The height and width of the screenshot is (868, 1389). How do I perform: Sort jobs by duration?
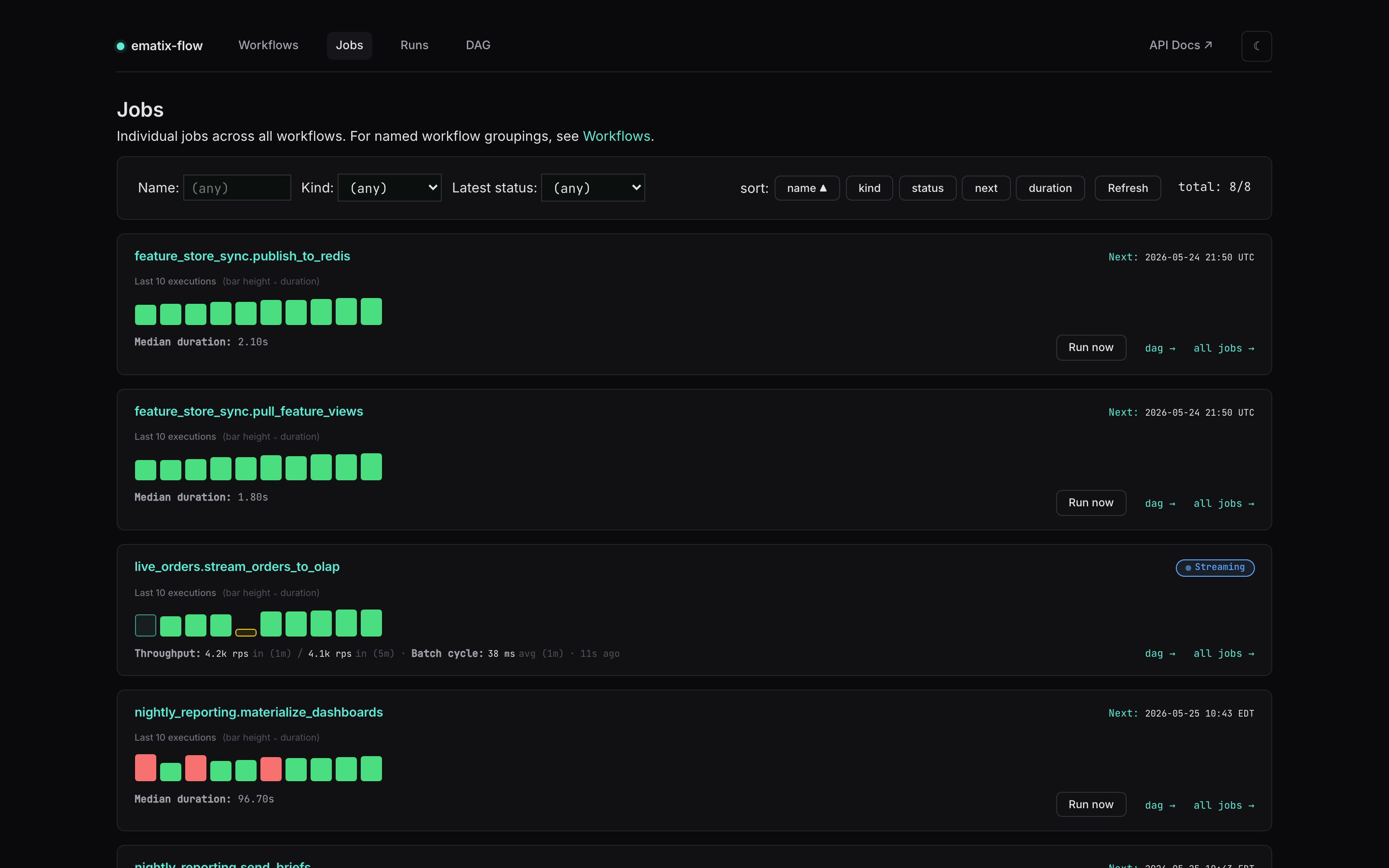[1050, 188]
